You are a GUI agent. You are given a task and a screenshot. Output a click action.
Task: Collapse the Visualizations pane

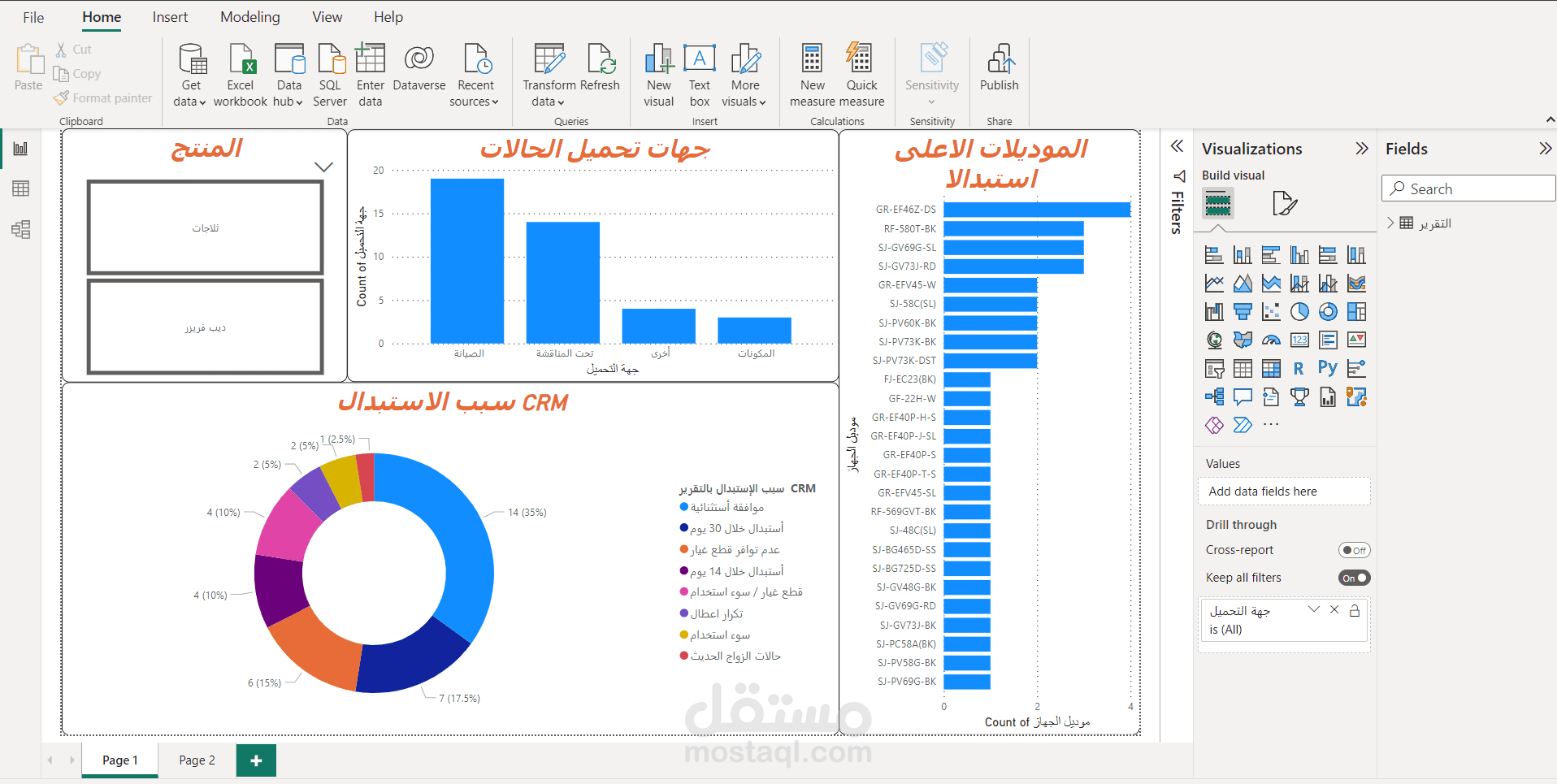tap(1362, 149)
